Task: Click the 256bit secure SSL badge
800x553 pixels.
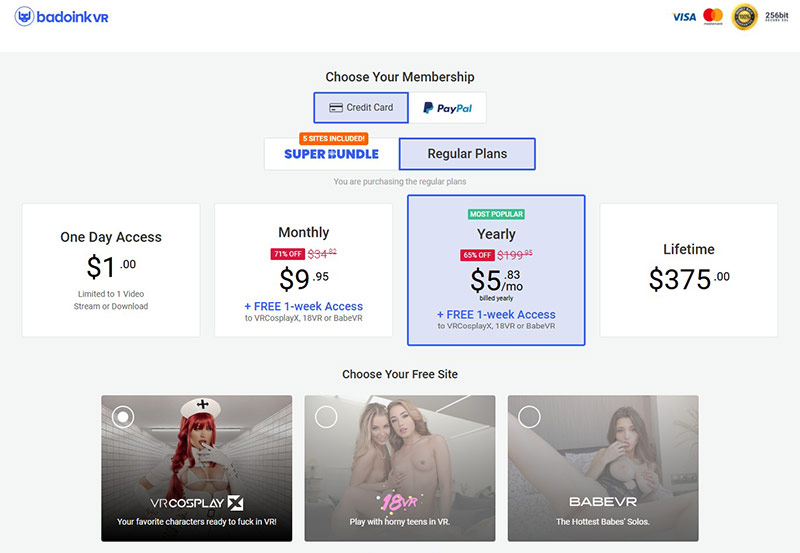Action: tap(777, 17)
